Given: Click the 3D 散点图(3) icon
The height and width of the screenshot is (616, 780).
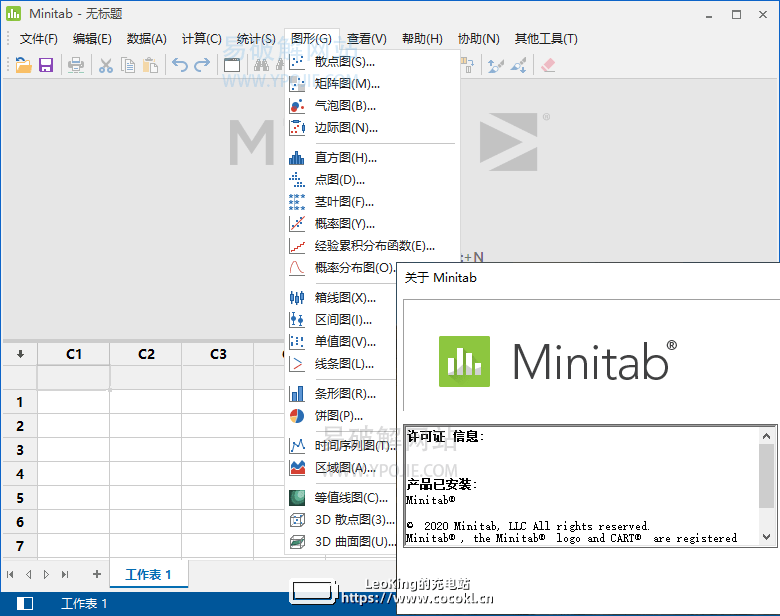Looking at the screenshot, I should pos(297,520).
